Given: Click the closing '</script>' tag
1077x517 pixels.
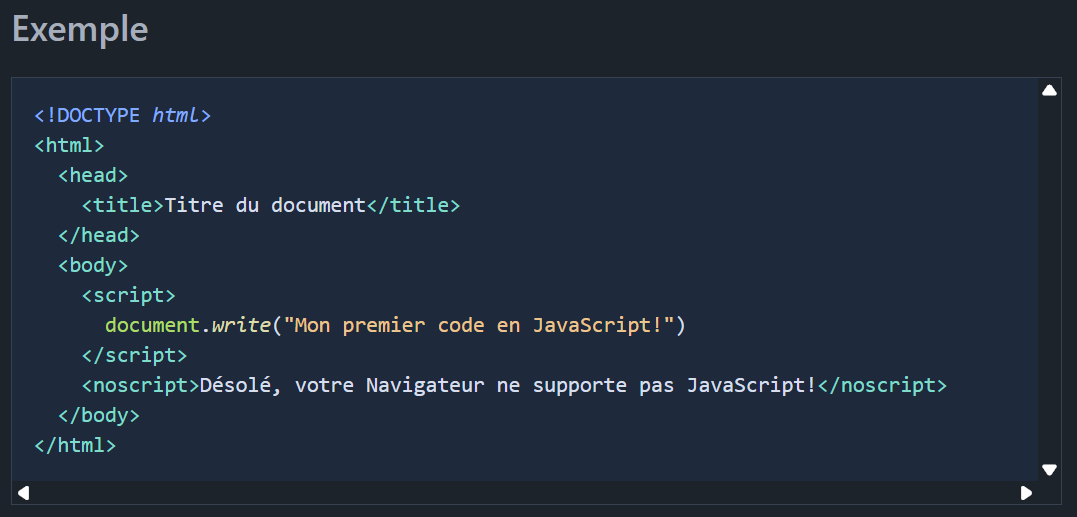Looking at the screenshot, I should tap(135, 356).
